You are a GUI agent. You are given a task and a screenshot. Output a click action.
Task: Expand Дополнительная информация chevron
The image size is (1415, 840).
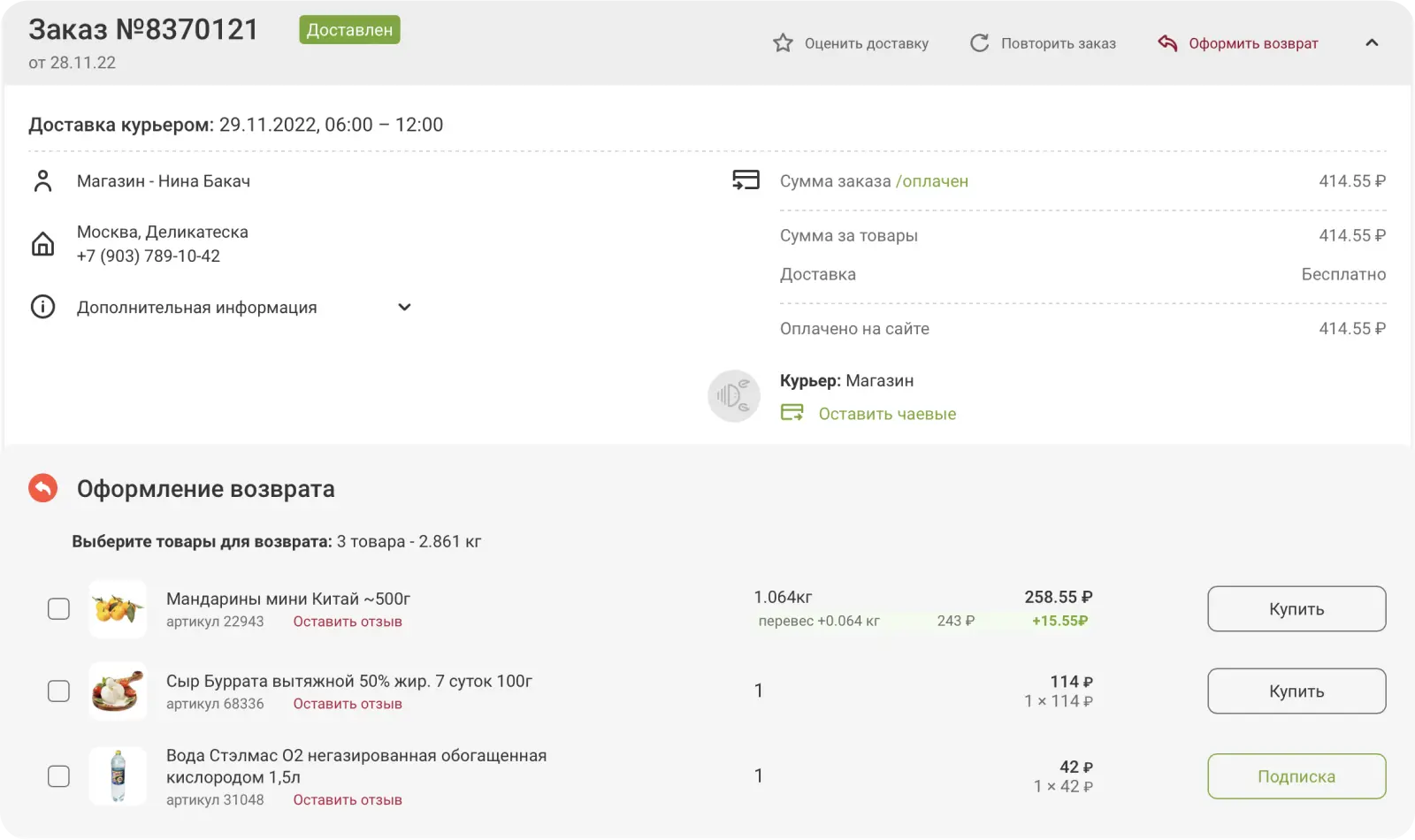pyautogui.click(x=404, y=307)
